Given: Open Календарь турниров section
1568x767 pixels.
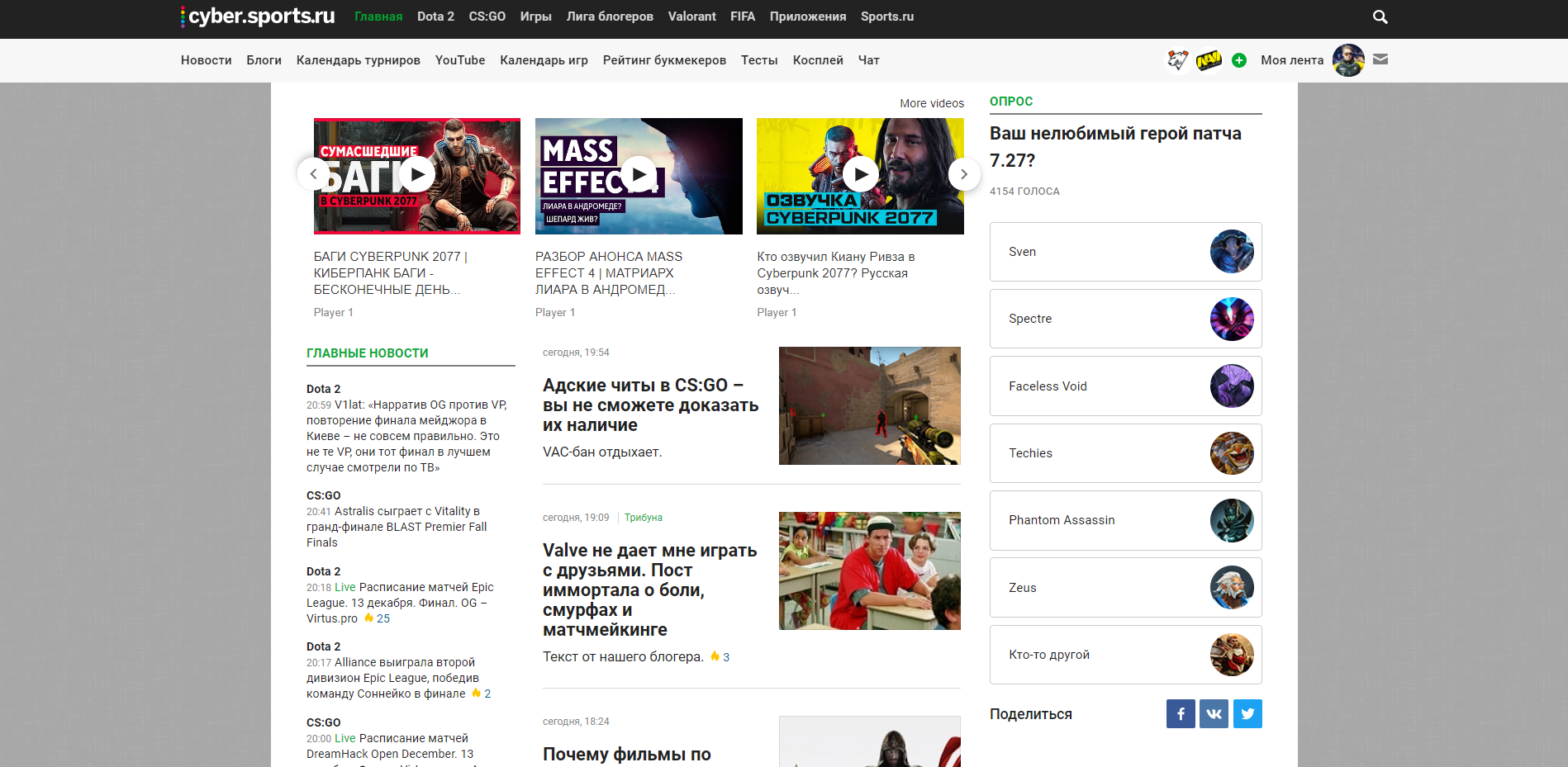Looking at the screenshot, I should pos(359,60).
